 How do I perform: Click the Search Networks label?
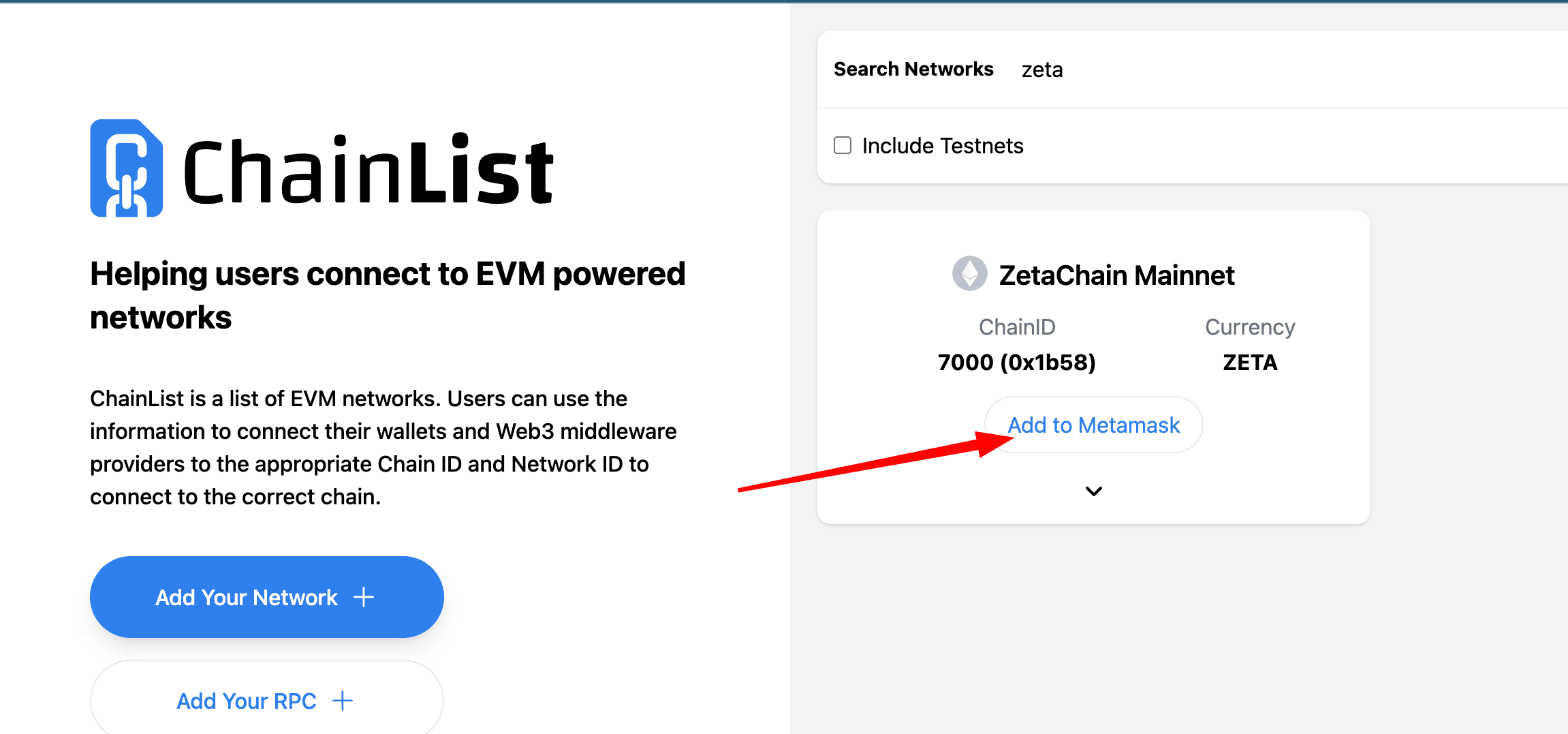tap(913, 69)
